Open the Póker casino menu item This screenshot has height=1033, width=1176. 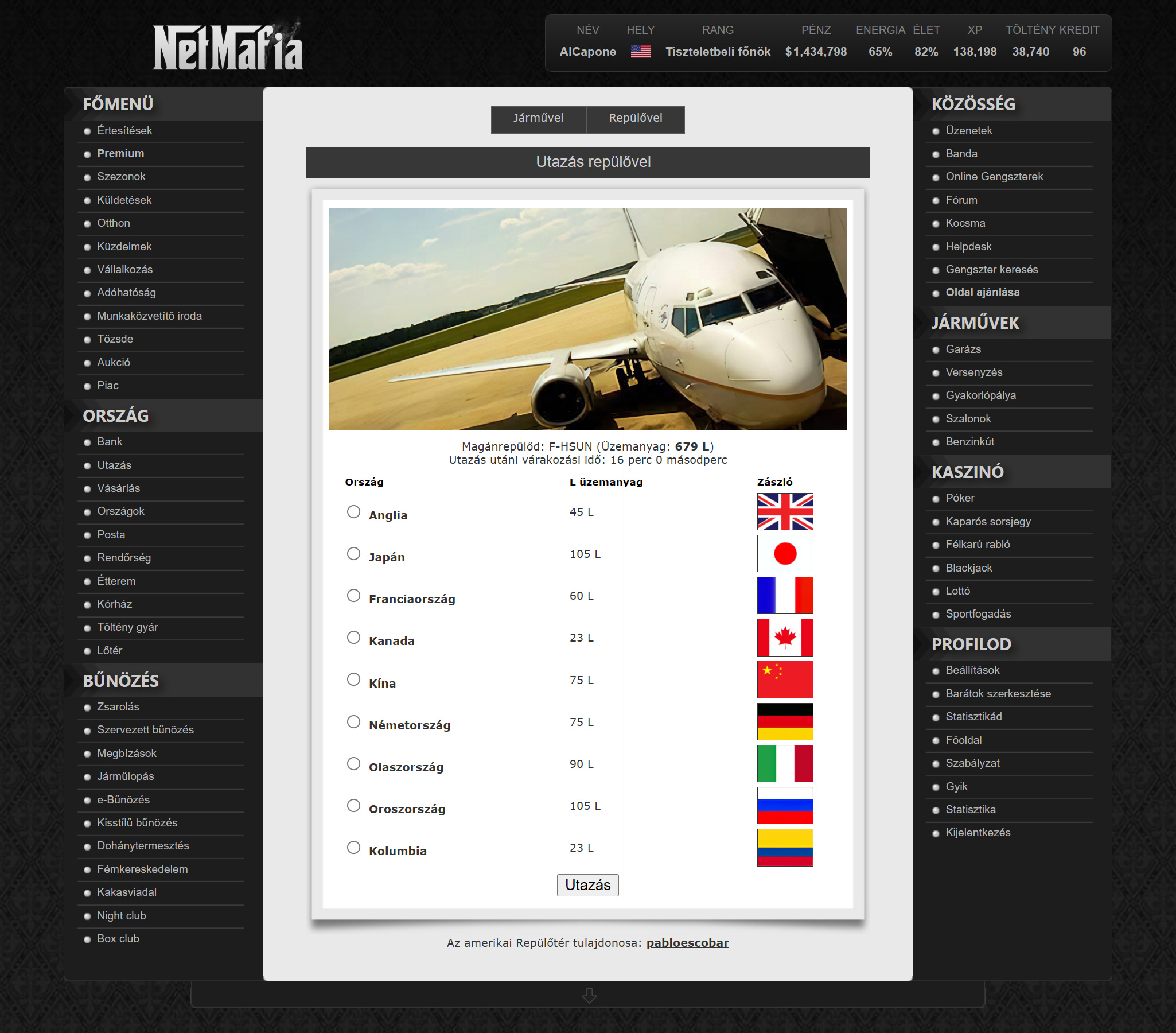pyautogui.click(x=959, y=498)
